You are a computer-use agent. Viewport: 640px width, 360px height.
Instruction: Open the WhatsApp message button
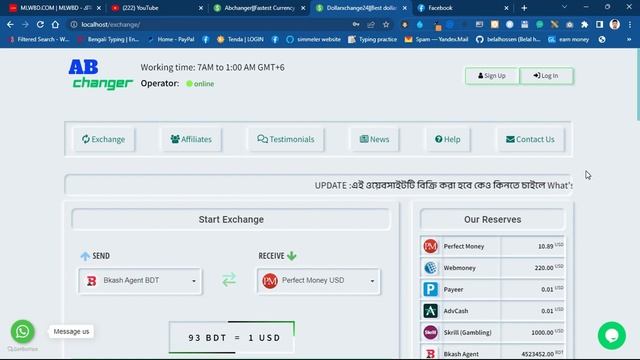tap(22, 331)
